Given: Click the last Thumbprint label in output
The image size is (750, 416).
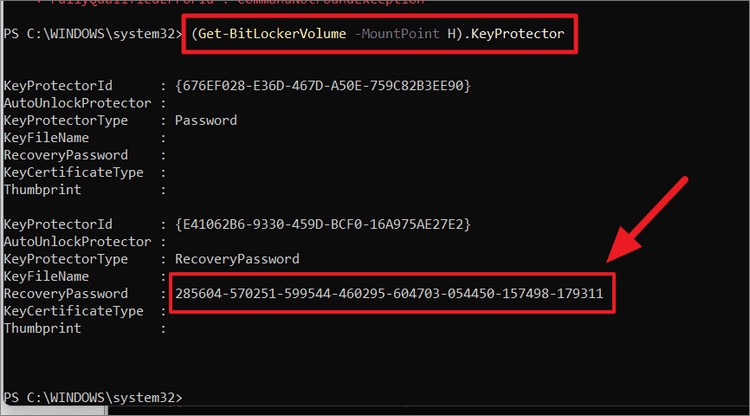Looking at the screenshot, I should (40, 328).
